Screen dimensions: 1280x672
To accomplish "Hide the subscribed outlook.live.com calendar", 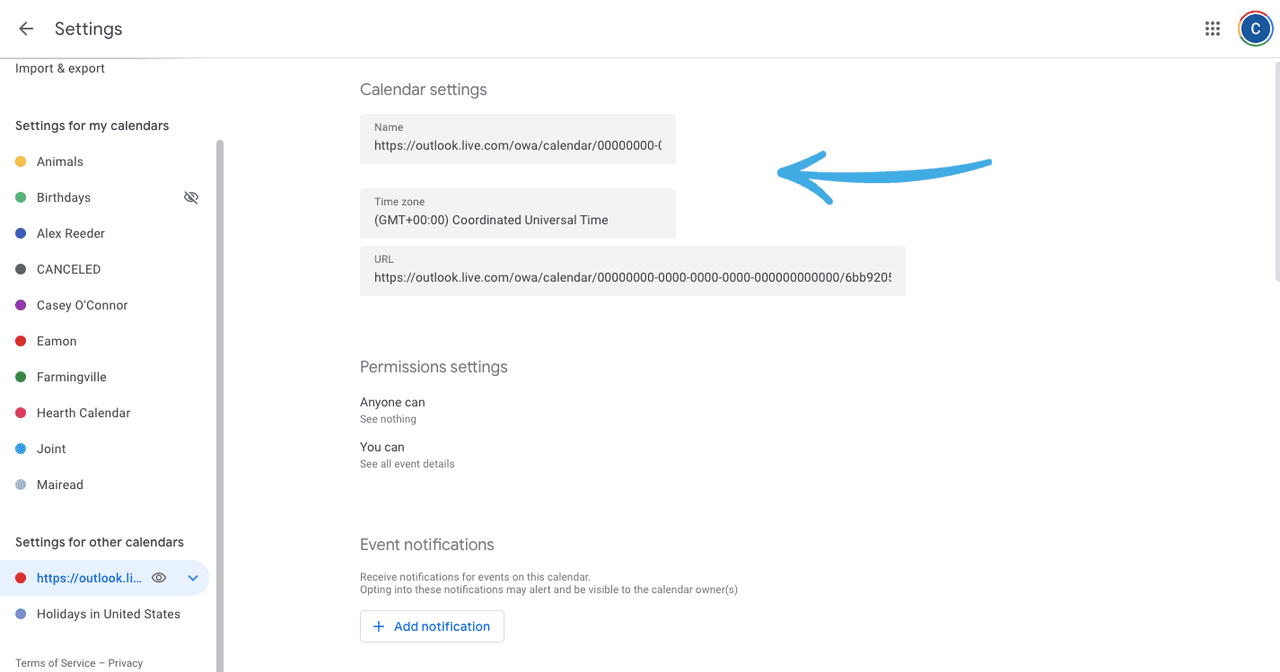I will (158, 577).
